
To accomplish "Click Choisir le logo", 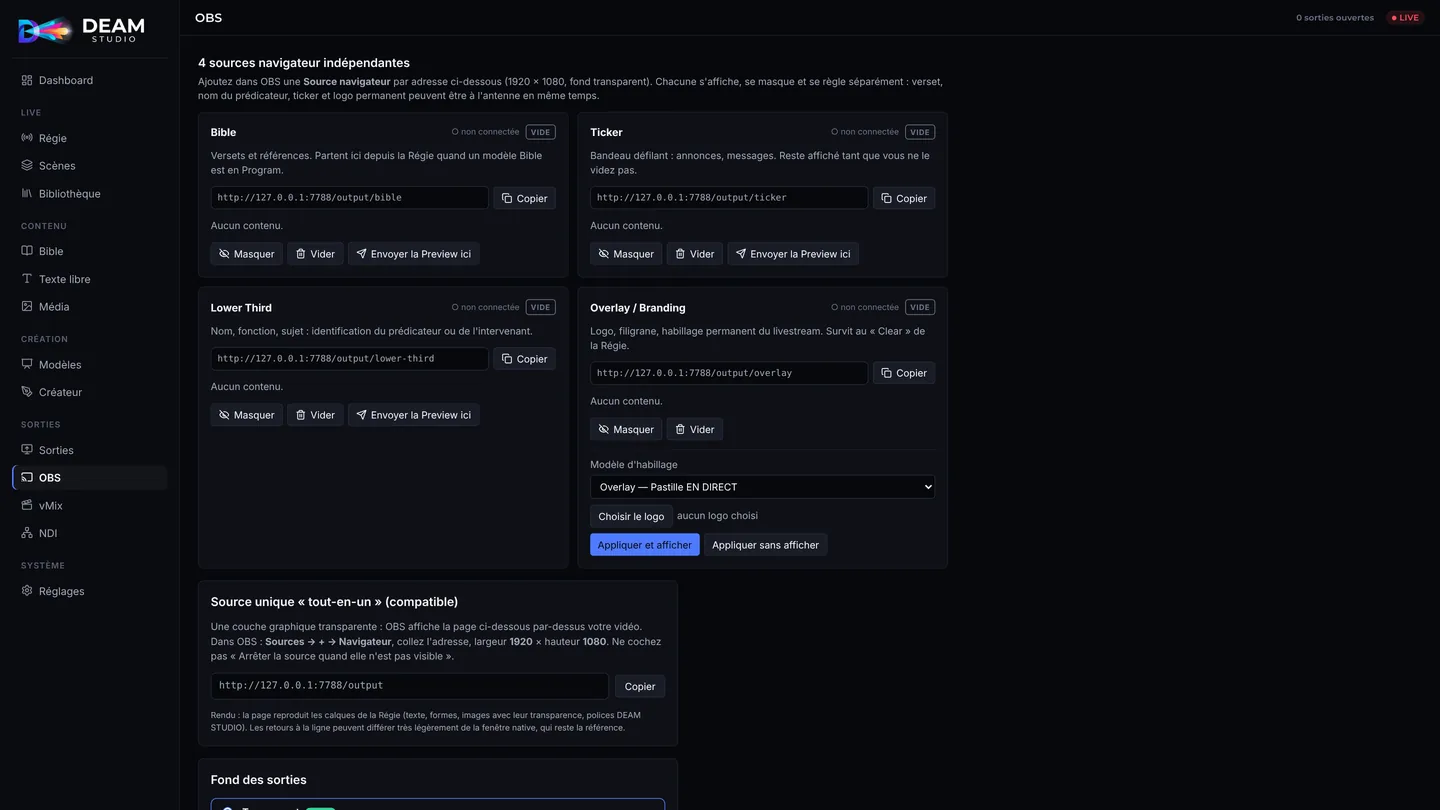I will pos(631,517).
